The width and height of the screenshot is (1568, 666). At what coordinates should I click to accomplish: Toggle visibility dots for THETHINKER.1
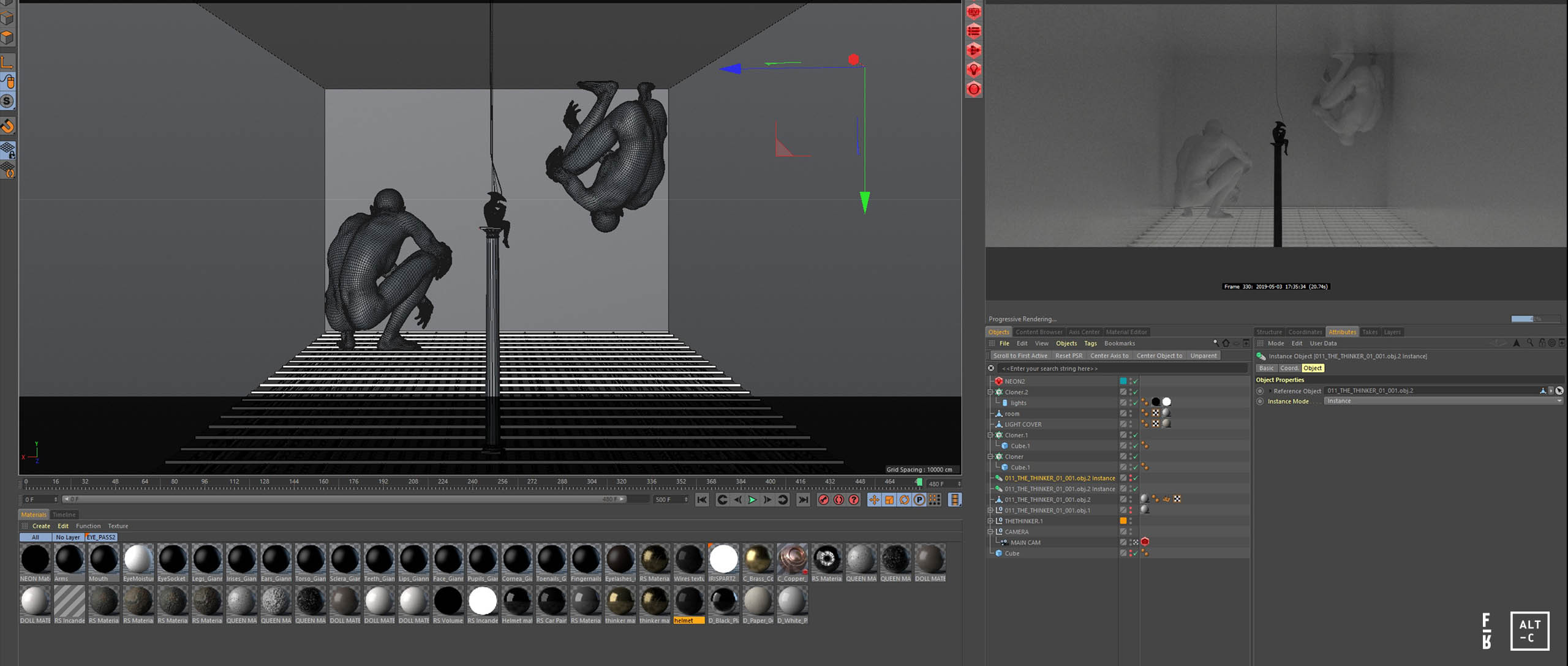tap(1131, 521)
